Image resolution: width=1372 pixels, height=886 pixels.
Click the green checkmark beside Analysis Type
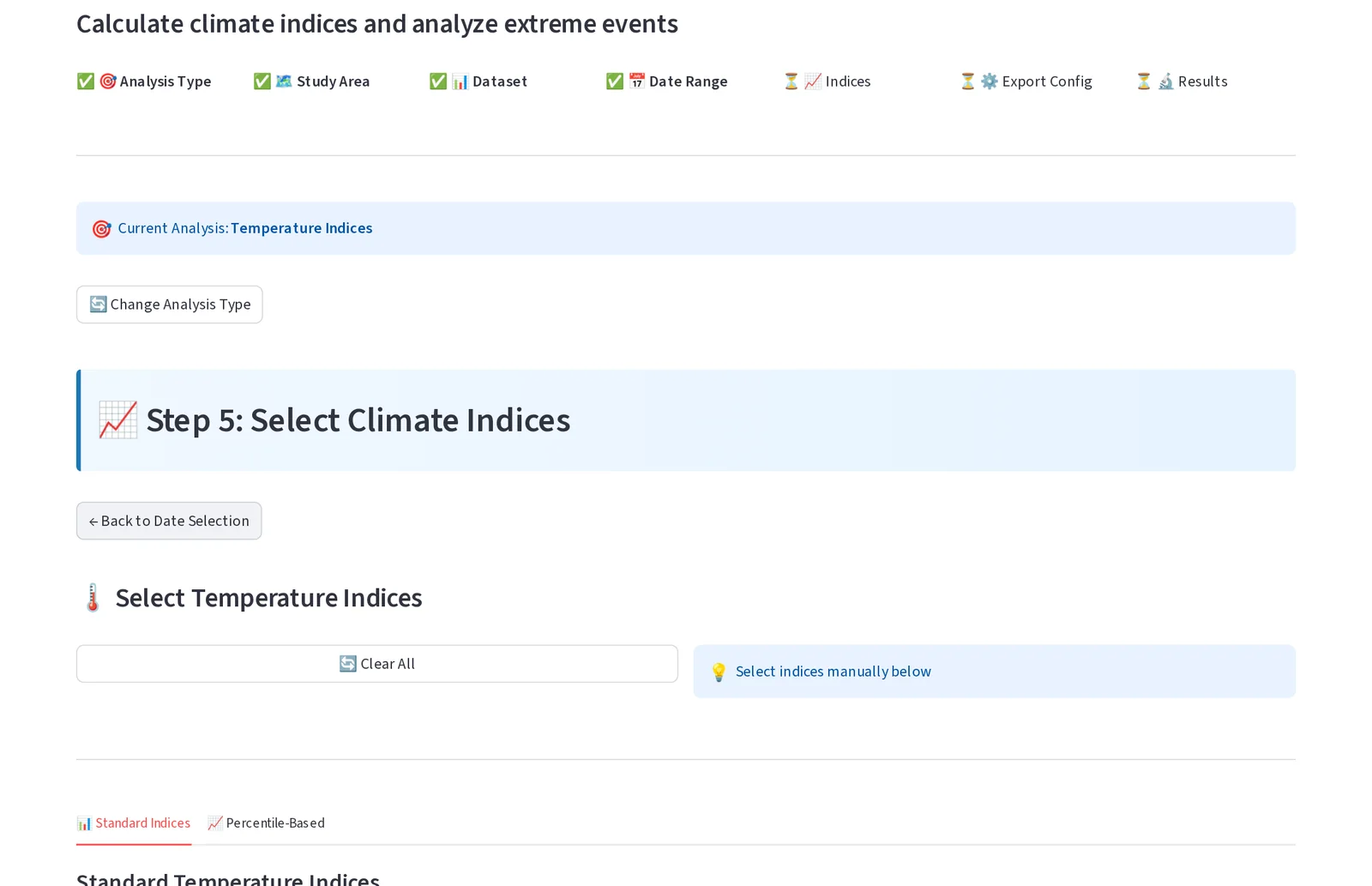(x=86, y=81)
